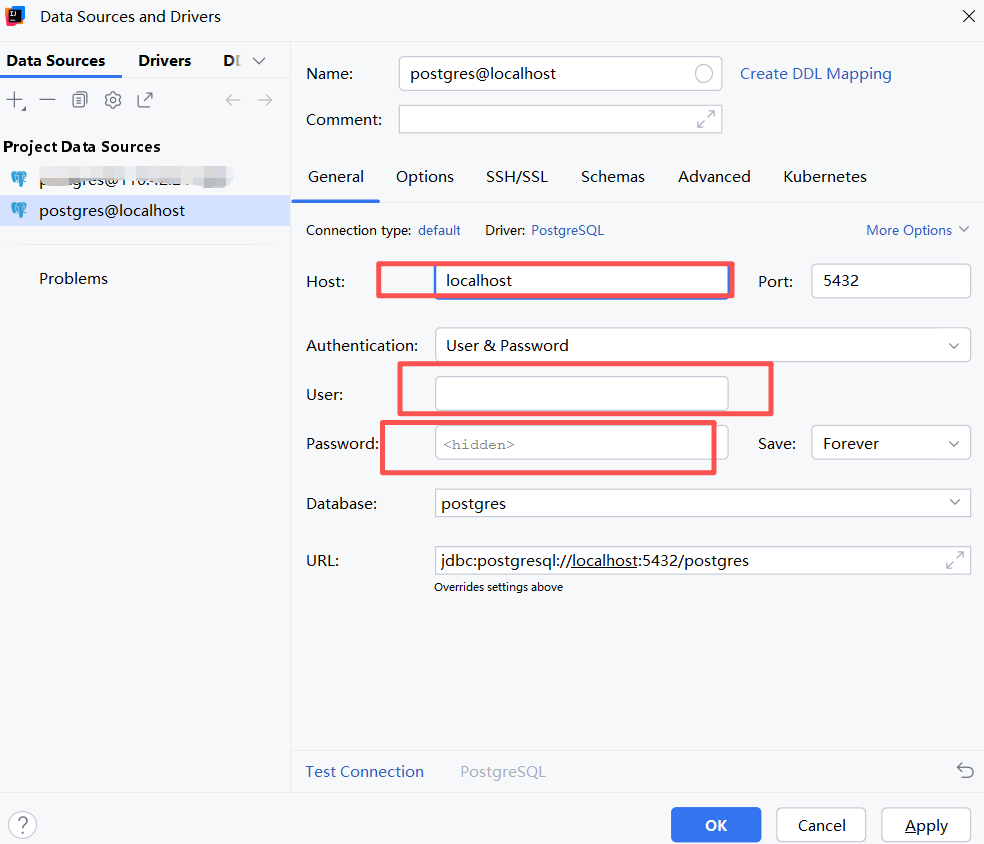
Task: Select postgres@localhost data source
Action: 145,210
